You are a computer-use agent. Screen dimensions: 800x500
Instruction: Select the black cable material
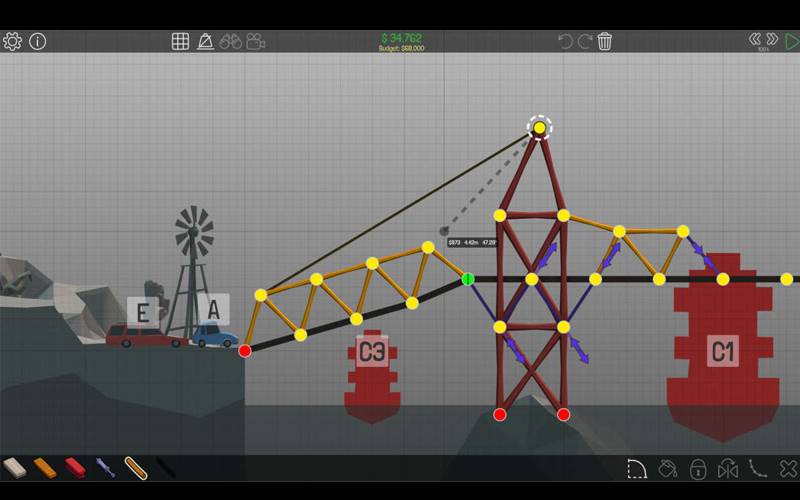click(165, 467)
